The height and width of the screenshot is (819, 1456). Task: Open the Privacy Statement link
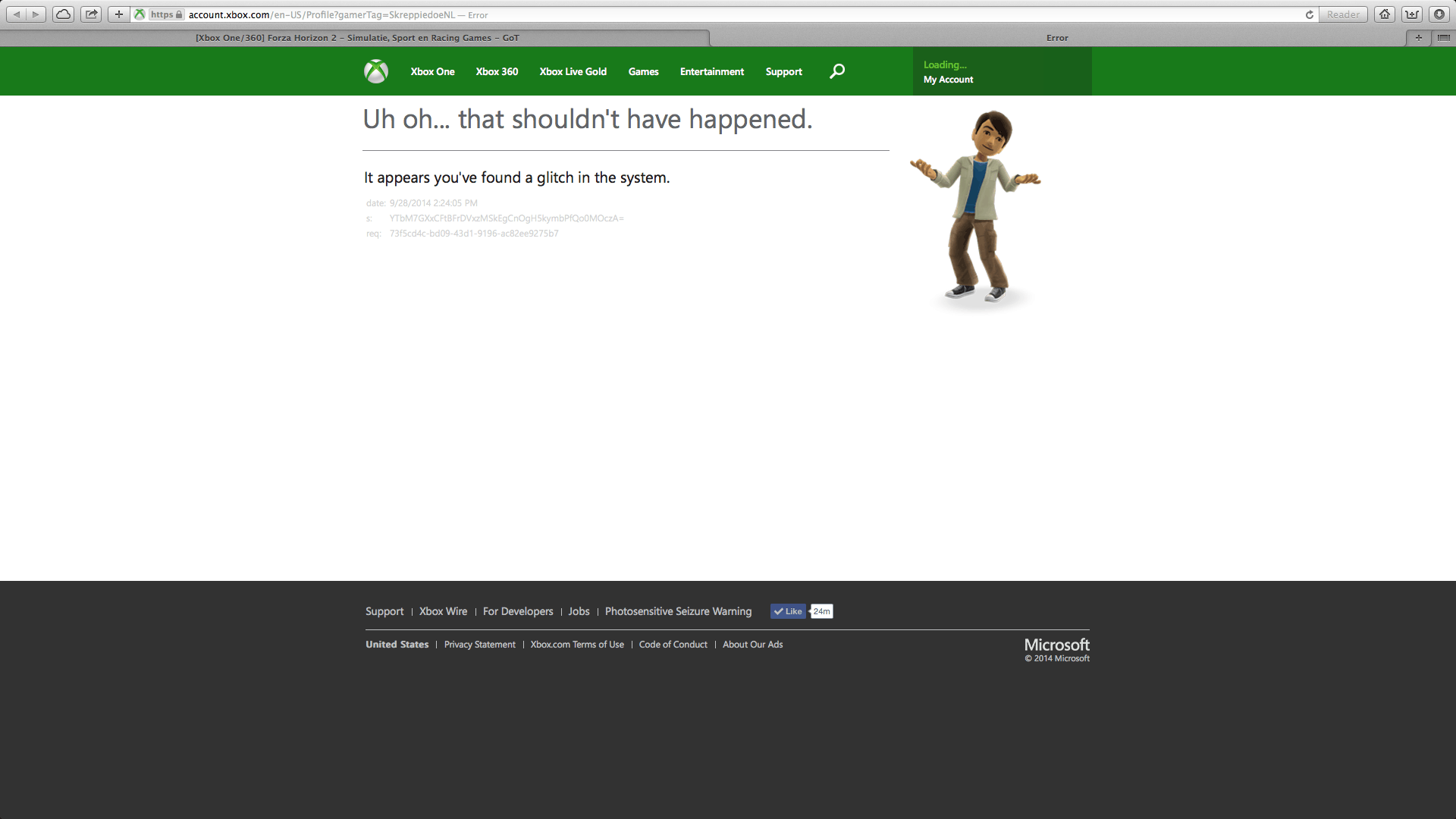click(479, 645)
